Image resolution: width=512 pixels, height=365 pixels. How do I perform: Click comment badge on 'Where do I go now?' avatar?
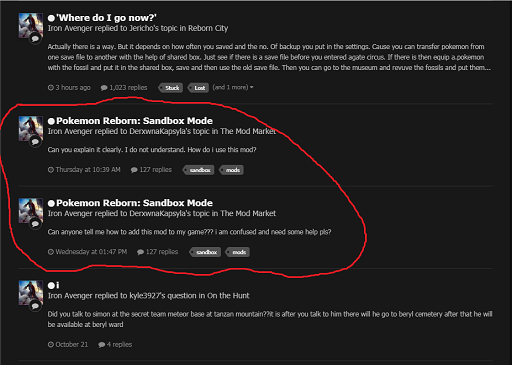pyautogui.click(x=35, y=39)
